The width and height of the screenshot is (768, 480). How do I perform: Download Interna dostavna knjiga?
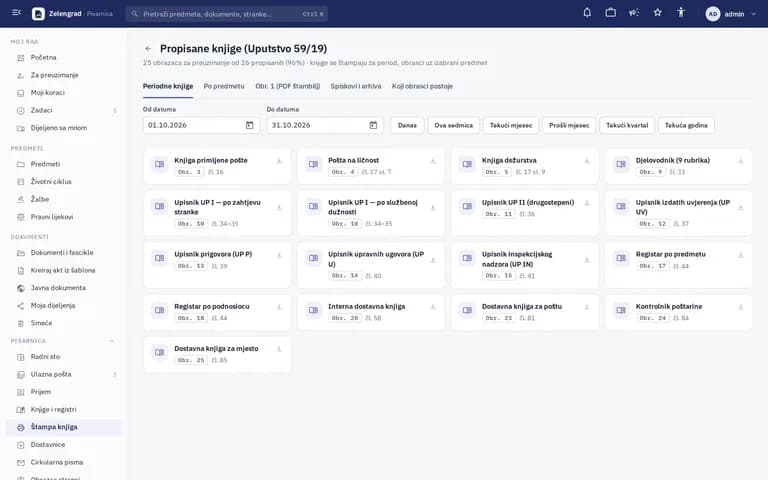pyautogui.click(x=432, y=307)
